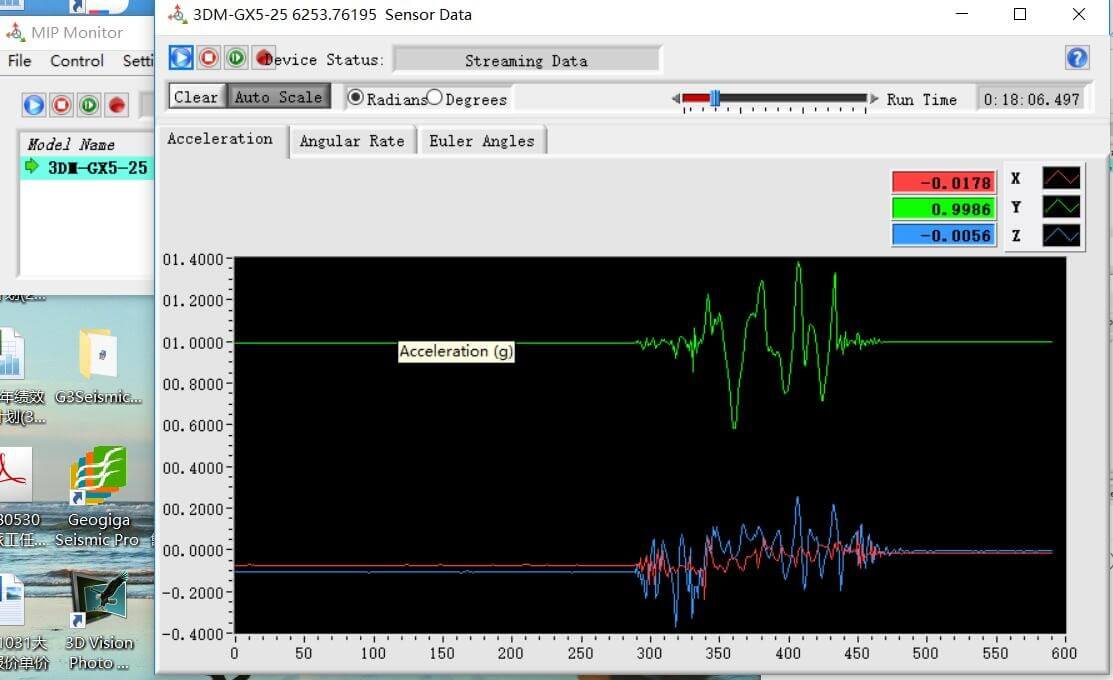Click the red record icon in Sensor Data
The width and height of the screenshot is (1113, 680).
[264, 57]
